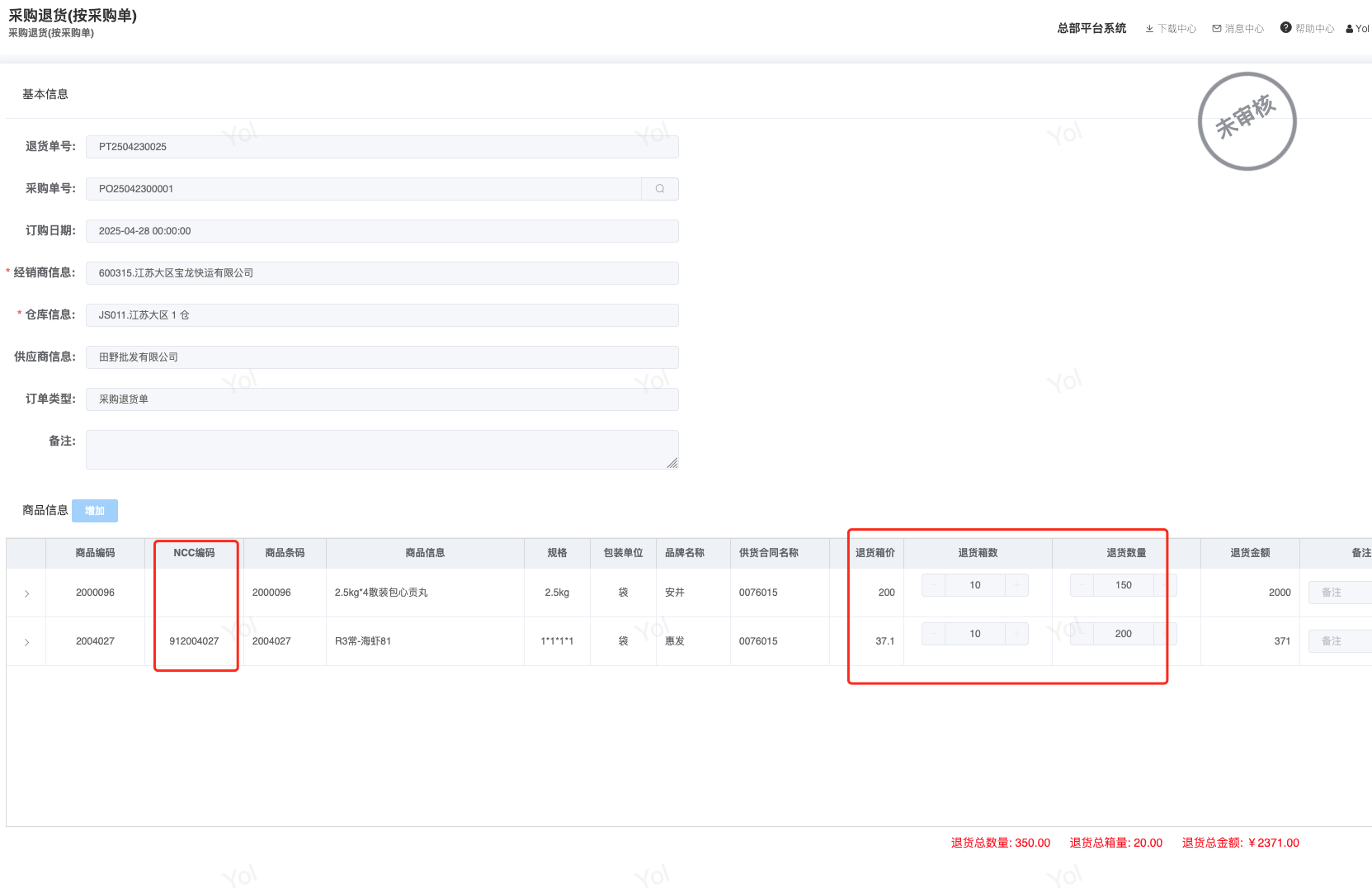Image resolution: width=1372 pixels, height=888 pixels.
Task: Expand the row for product R3常-海虾81
Action: (x=26, y=642)
